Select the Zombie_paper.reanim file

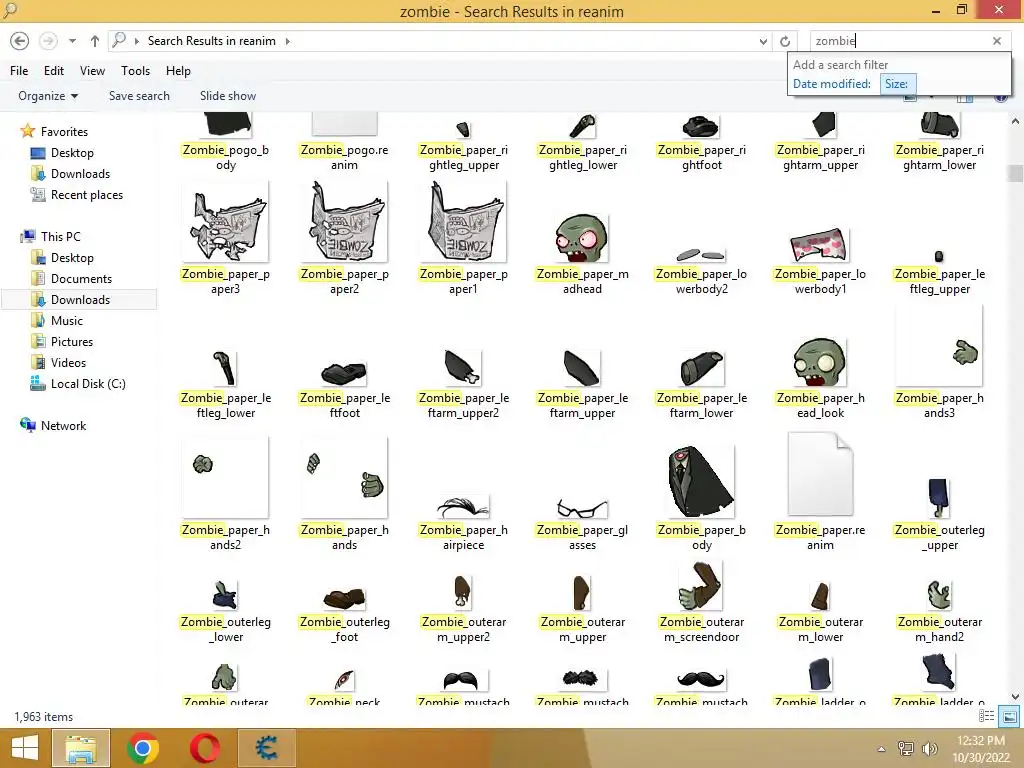pos(820,475)
